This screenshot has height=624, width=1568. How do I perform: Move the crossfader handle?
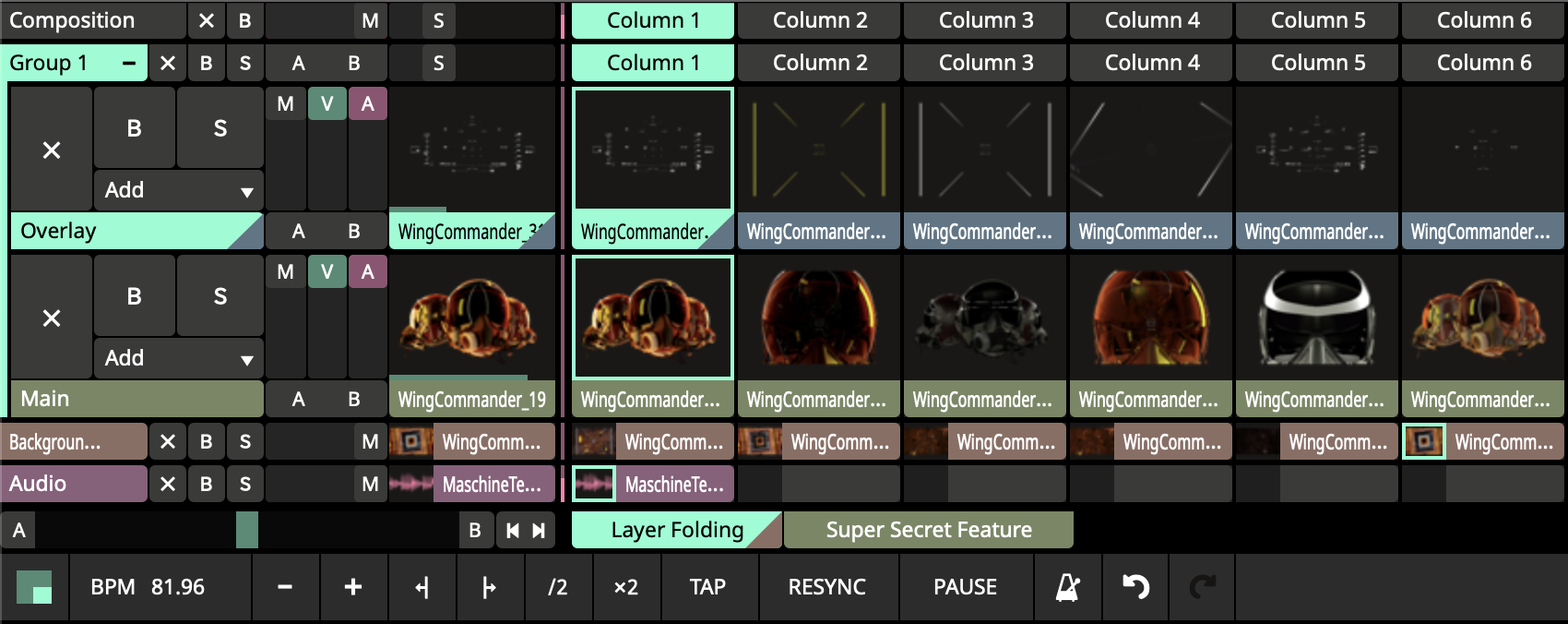click(x=247, y=530)
